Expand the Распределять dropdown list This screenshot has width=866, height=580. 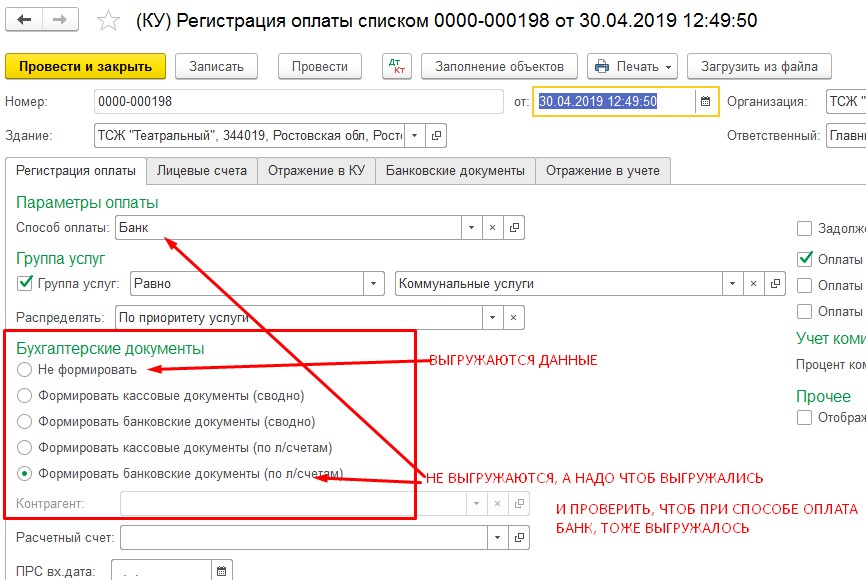[491, 317]
